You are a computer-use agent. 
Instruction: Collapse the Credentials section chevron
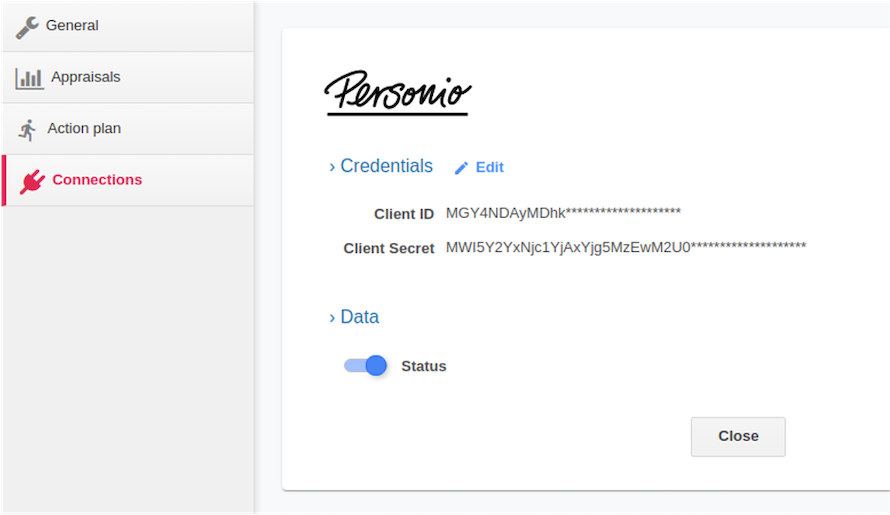pyautogui.click(x=332, y=167)
